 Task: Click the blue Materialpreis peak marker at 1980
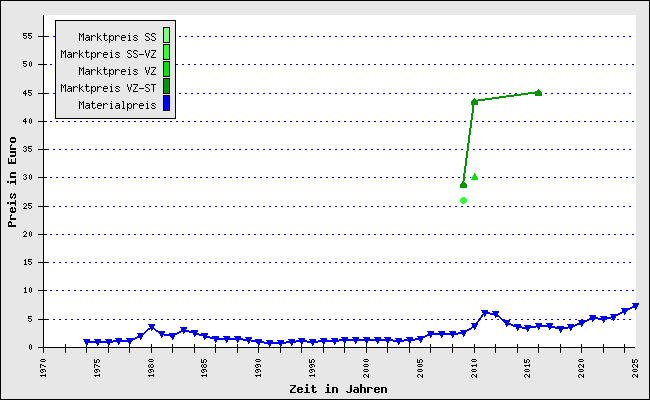point(151,327)
